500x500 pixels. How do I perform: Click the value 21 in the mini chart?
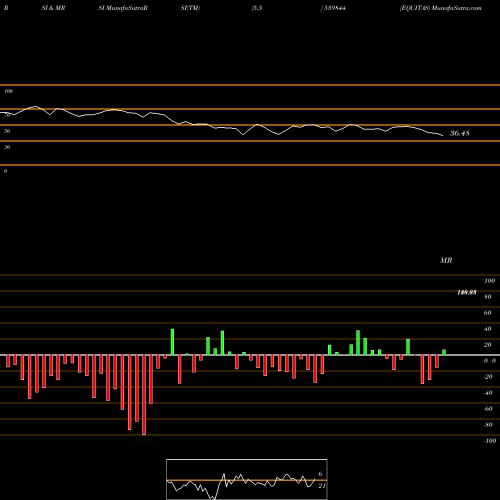[x=321, y=486]
